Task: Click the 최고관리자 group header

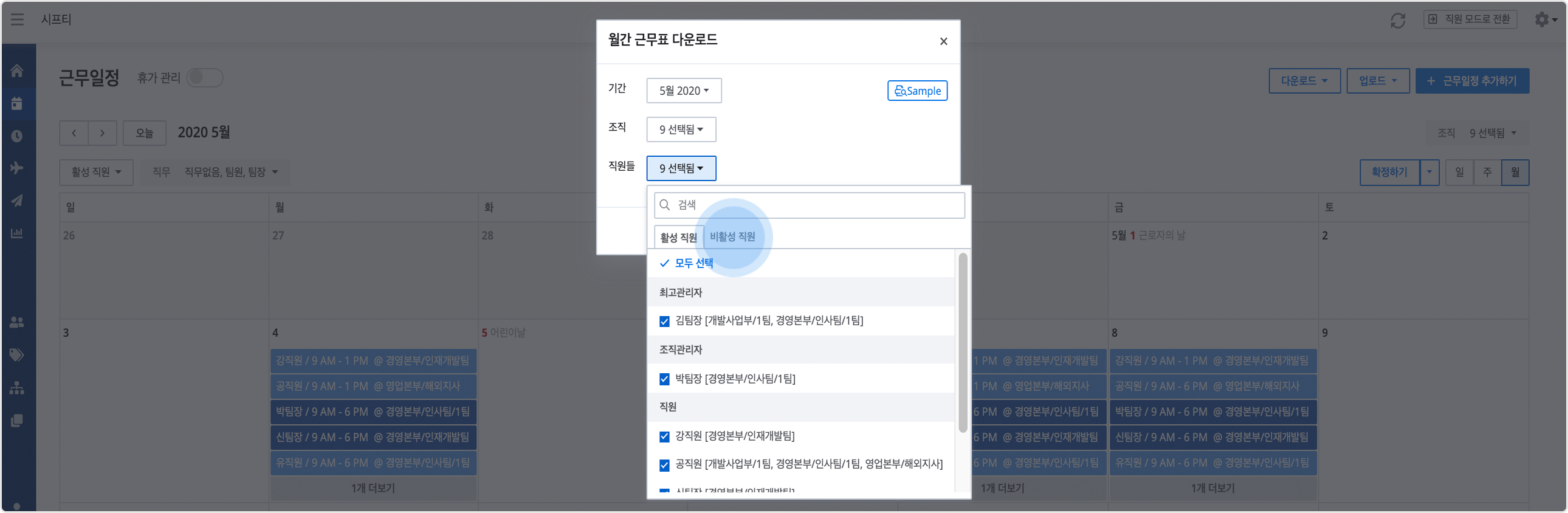Action: (800, 293)
